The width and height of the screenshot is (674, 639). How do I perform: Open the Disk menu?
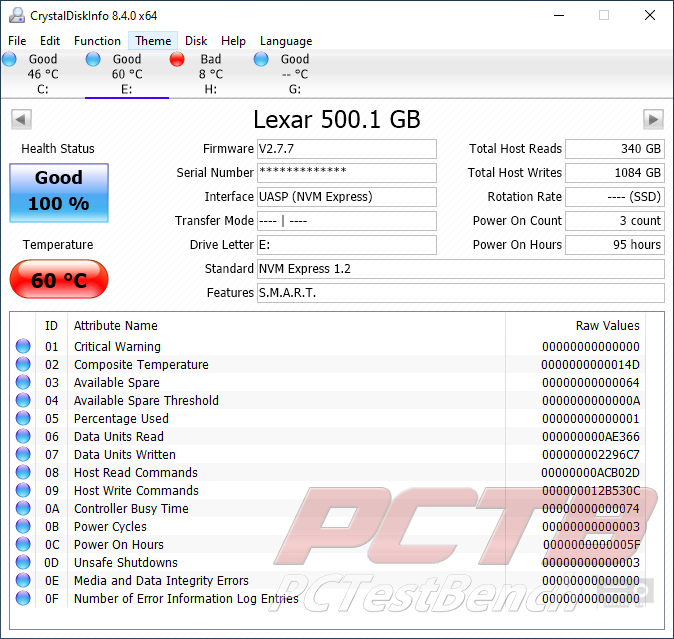(196, 41)
